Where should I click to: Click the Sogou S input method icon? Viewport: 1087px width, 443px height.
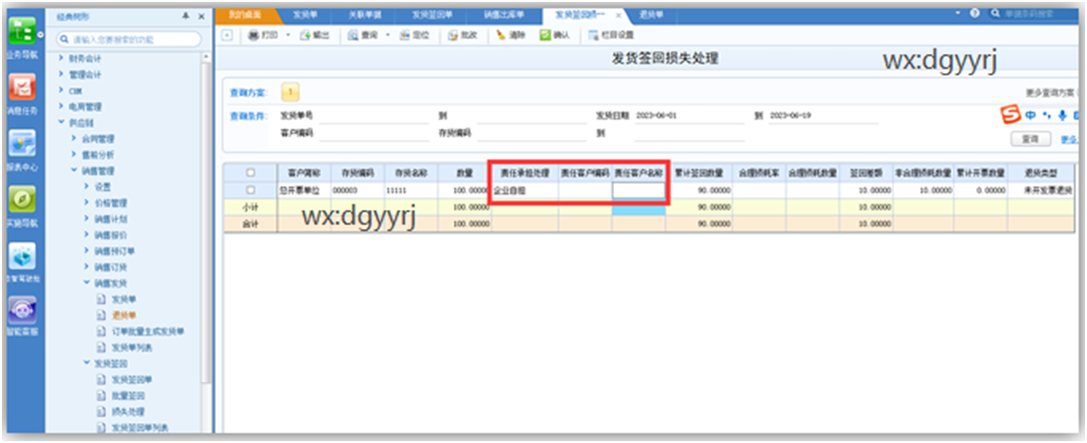[1012, 115]
